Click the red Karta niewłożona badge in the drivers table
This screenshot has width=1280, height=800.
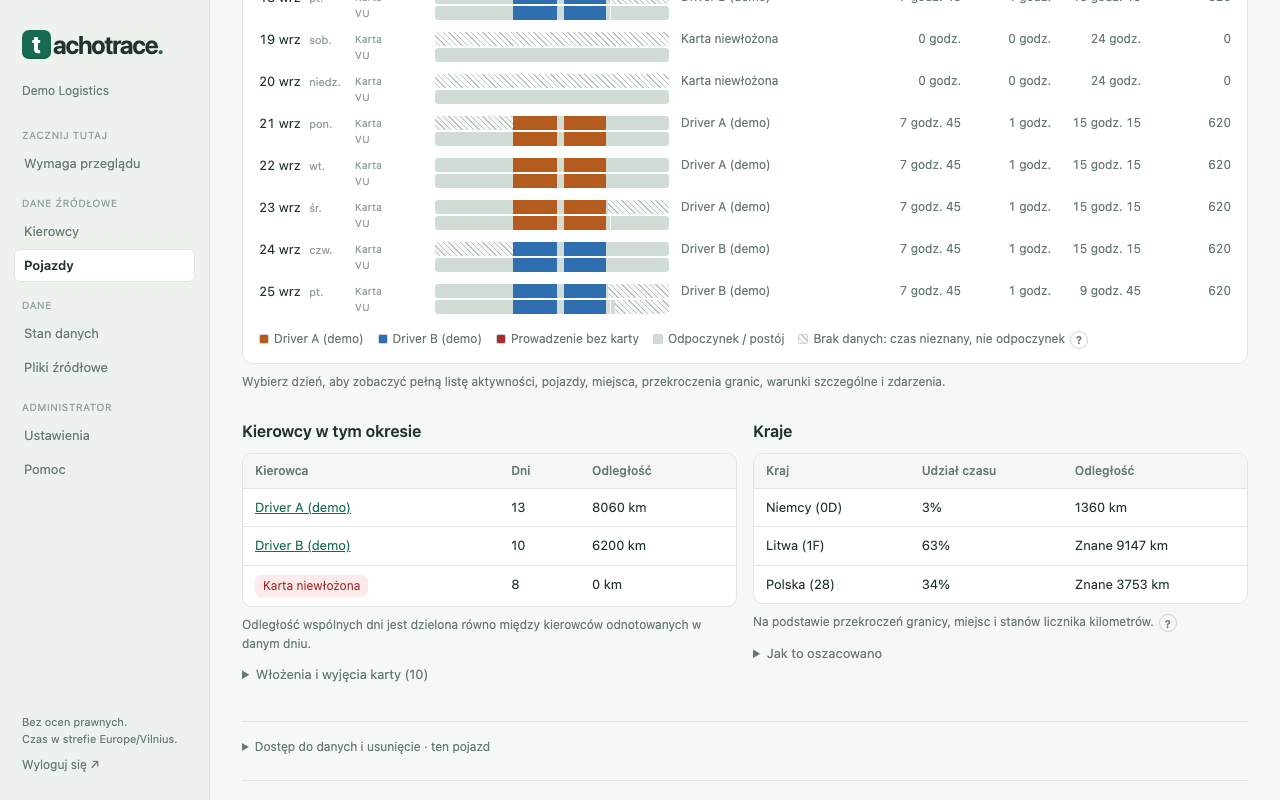pyautogui.click(x=311, y=586)
